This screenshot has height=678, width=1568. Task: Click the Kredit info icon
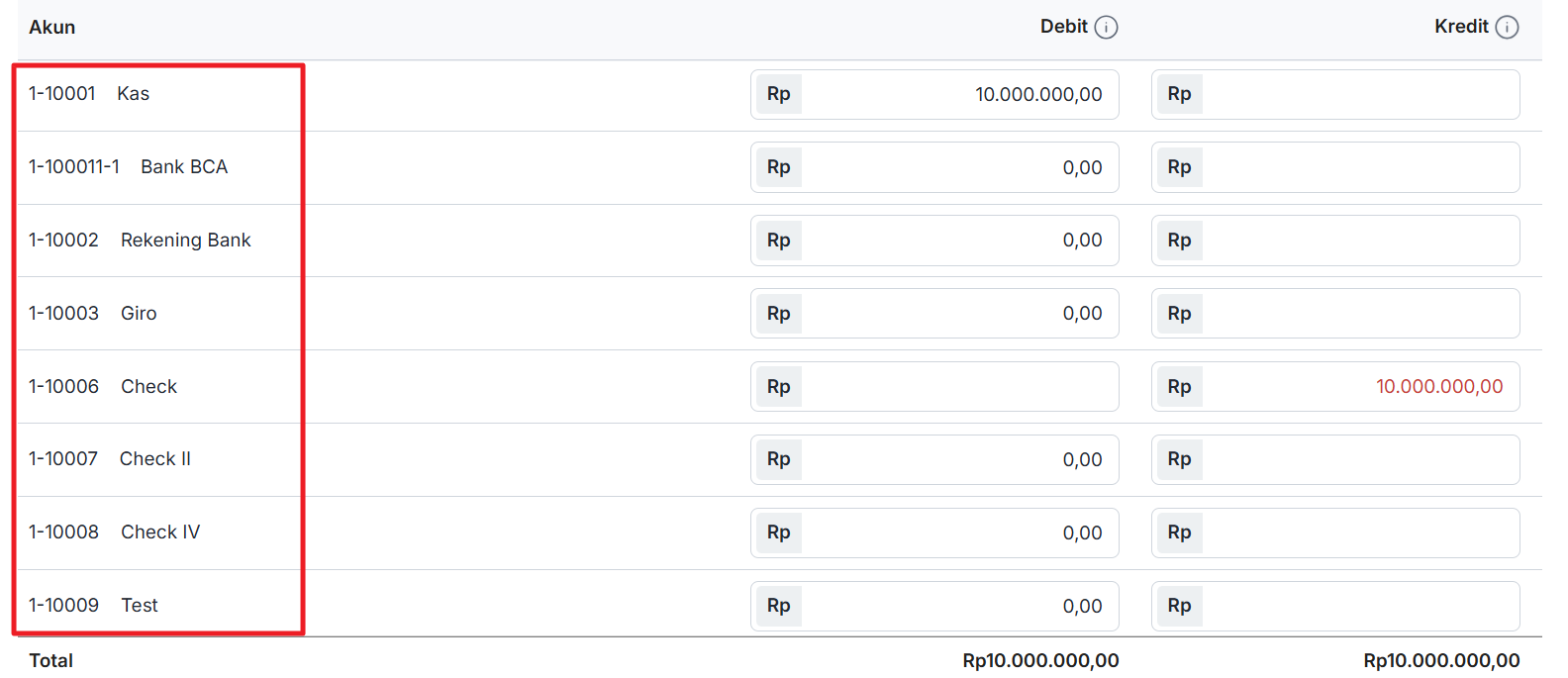(x=1507, y=28)
